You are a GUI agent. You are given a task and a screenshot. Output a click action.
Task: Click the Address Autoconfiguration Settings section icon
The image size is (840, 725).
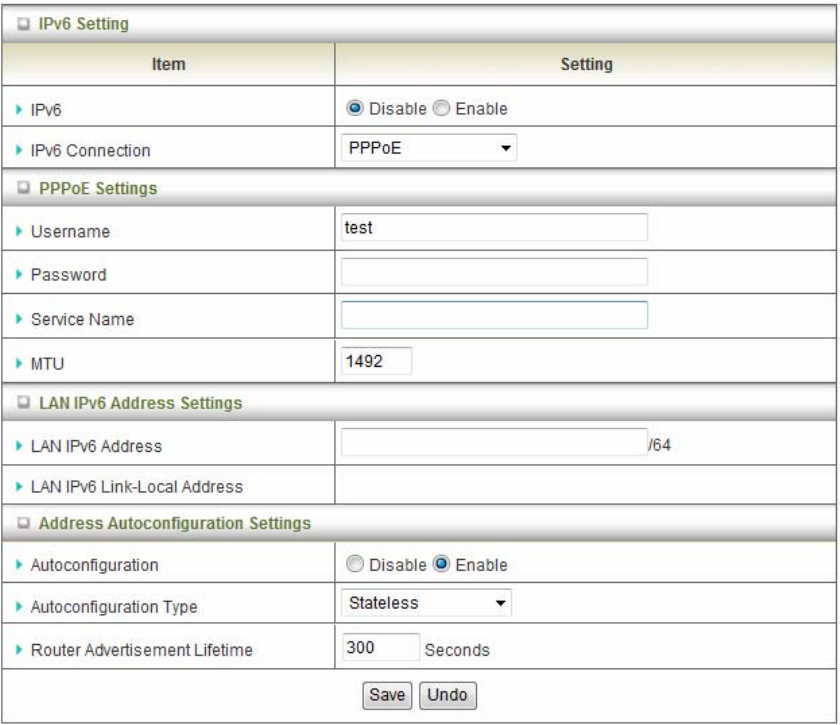[23, 523]
